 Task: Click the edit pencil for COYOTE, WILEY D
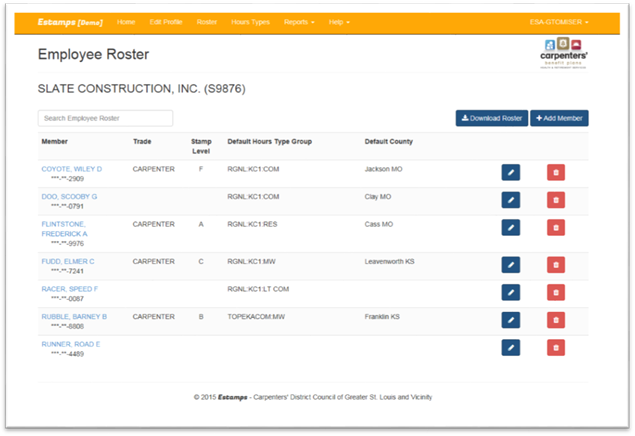pos(511,172)
